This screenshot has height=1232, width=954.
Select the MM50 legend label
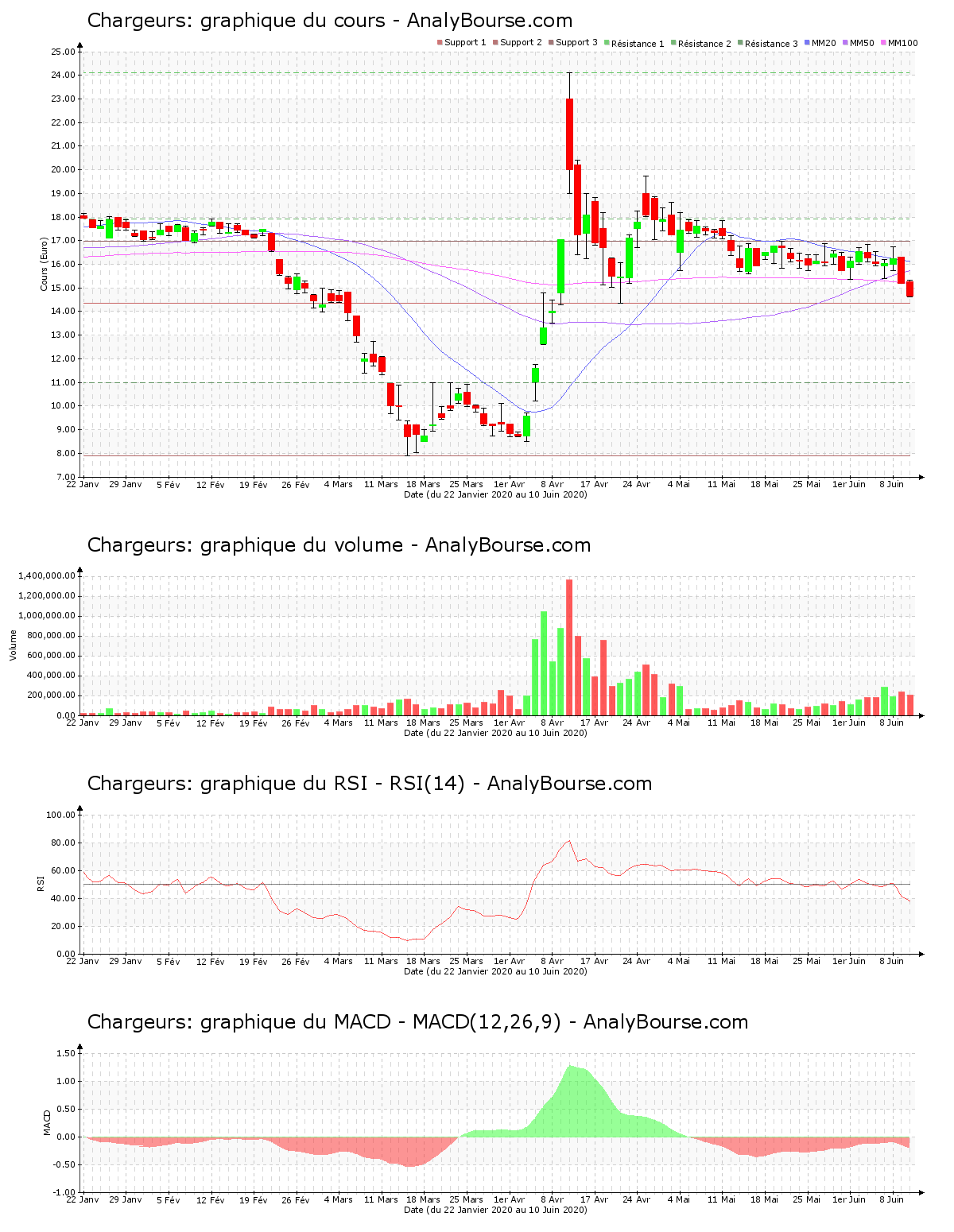coord(862,43)
